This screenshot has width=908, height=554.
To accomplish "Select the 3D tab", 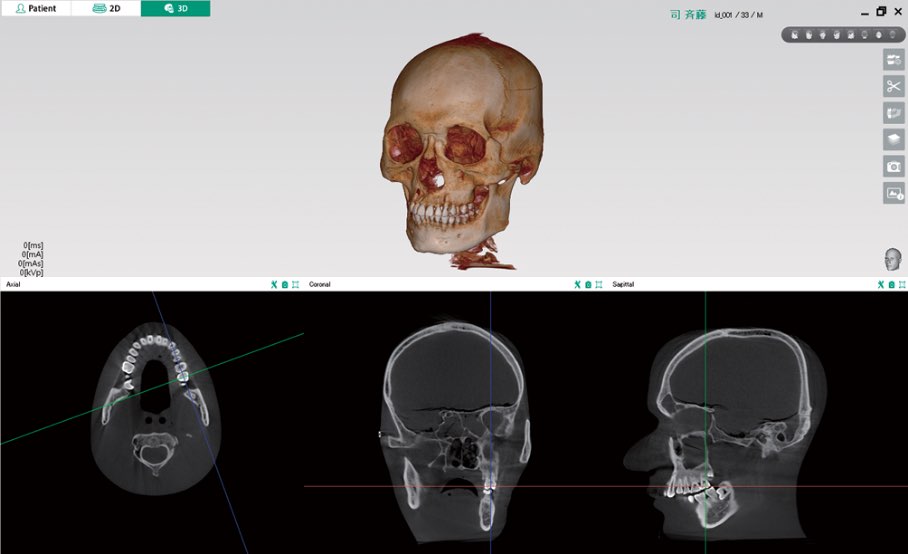I will [x=175, y=8].
